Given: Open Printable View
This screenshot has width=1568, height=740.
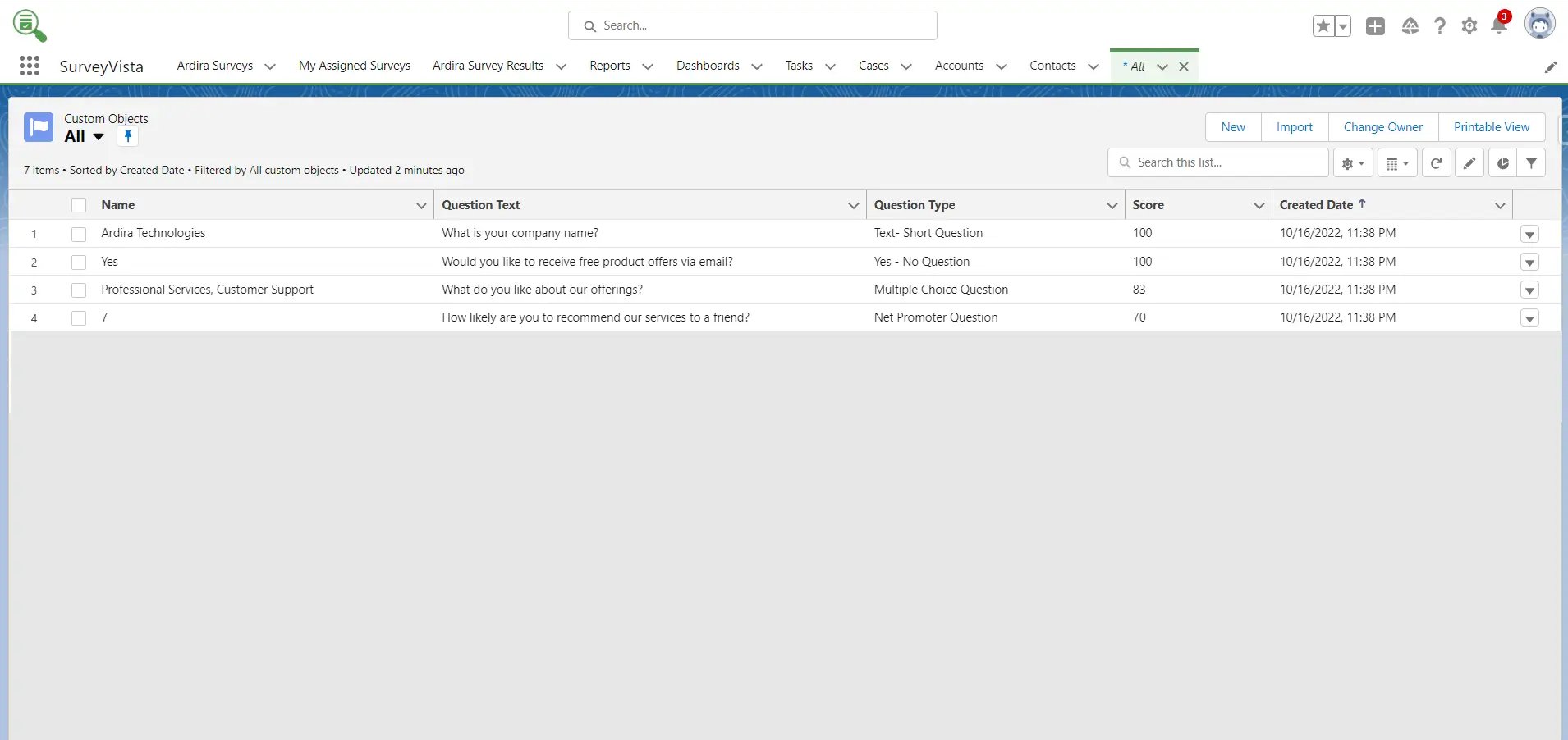Looking at the screenshot, I should (1492, 127).
